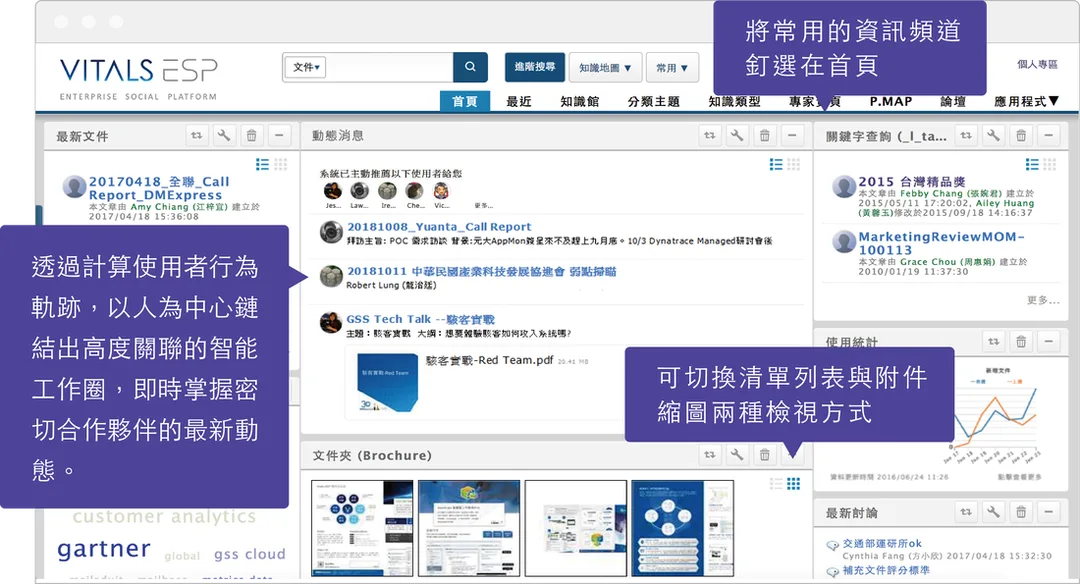Refresh the 文件夾 (Brochure) panel
Viewport: 1080px width, 584px height.
[709, 455]
